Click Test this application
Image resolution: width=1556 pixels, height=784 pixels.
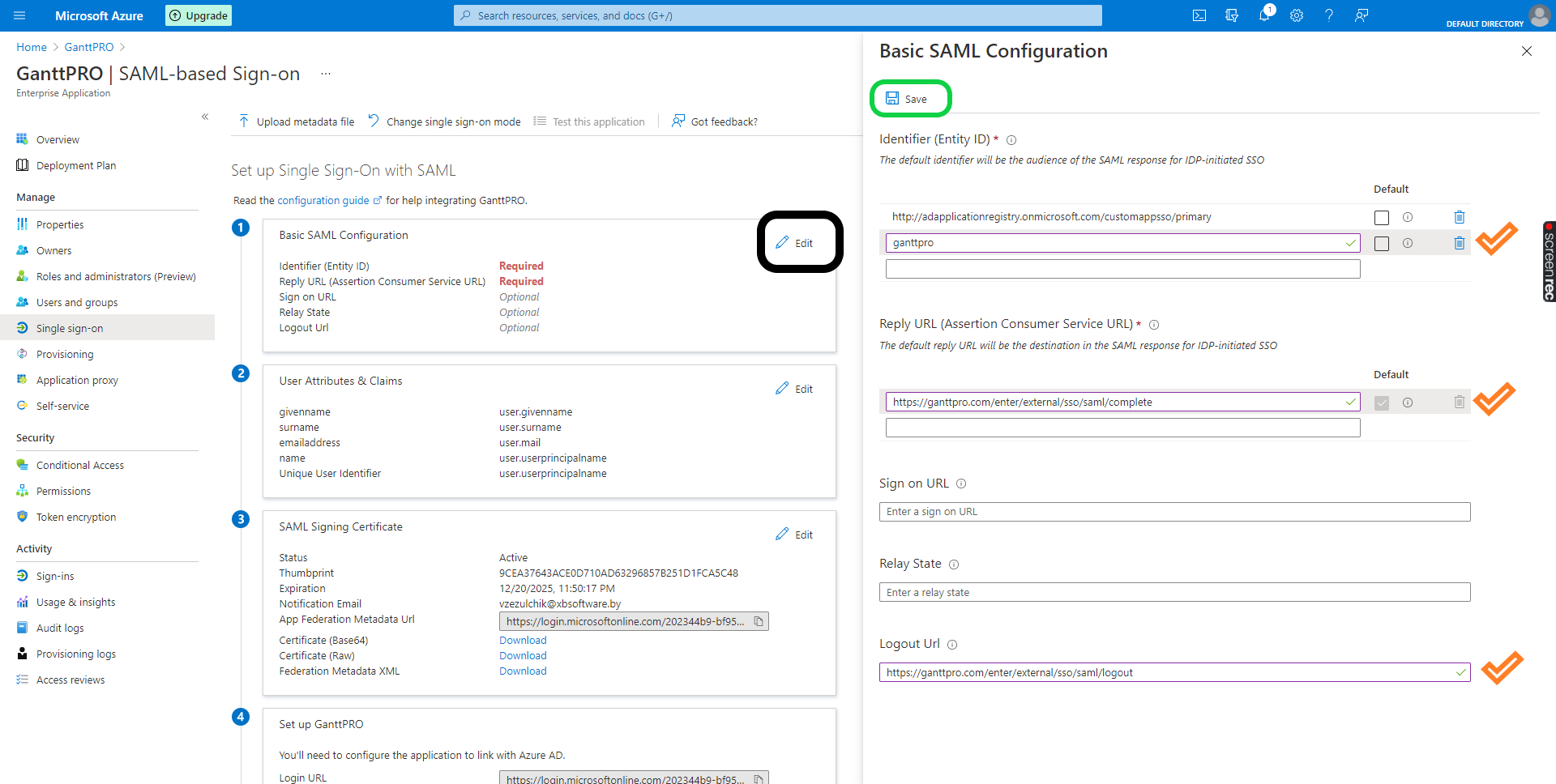(589, 121)
